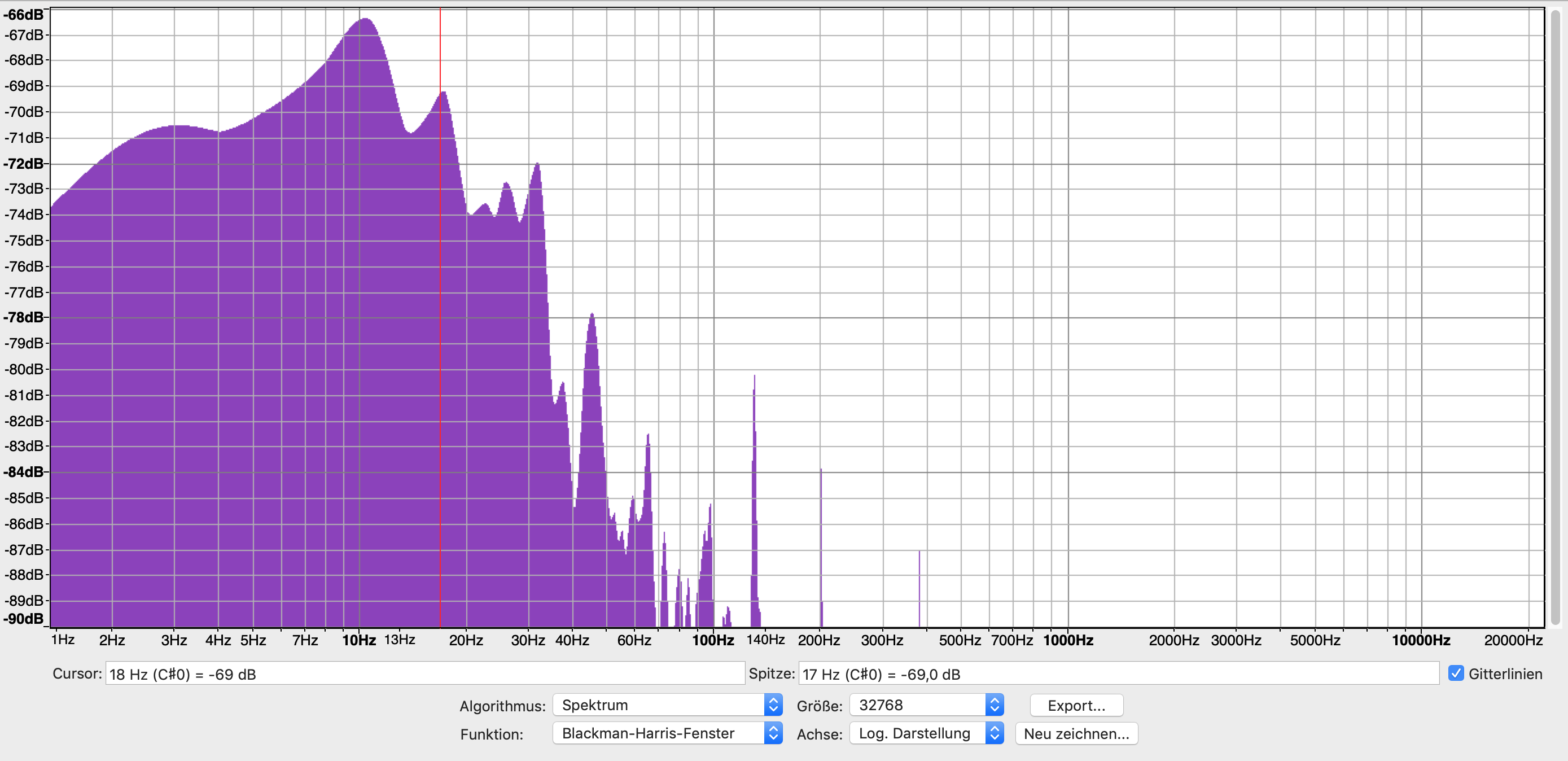Click the 20Hz frequency axis label
The width and height of the screenshot is (1568, 761).
point(466,640)
